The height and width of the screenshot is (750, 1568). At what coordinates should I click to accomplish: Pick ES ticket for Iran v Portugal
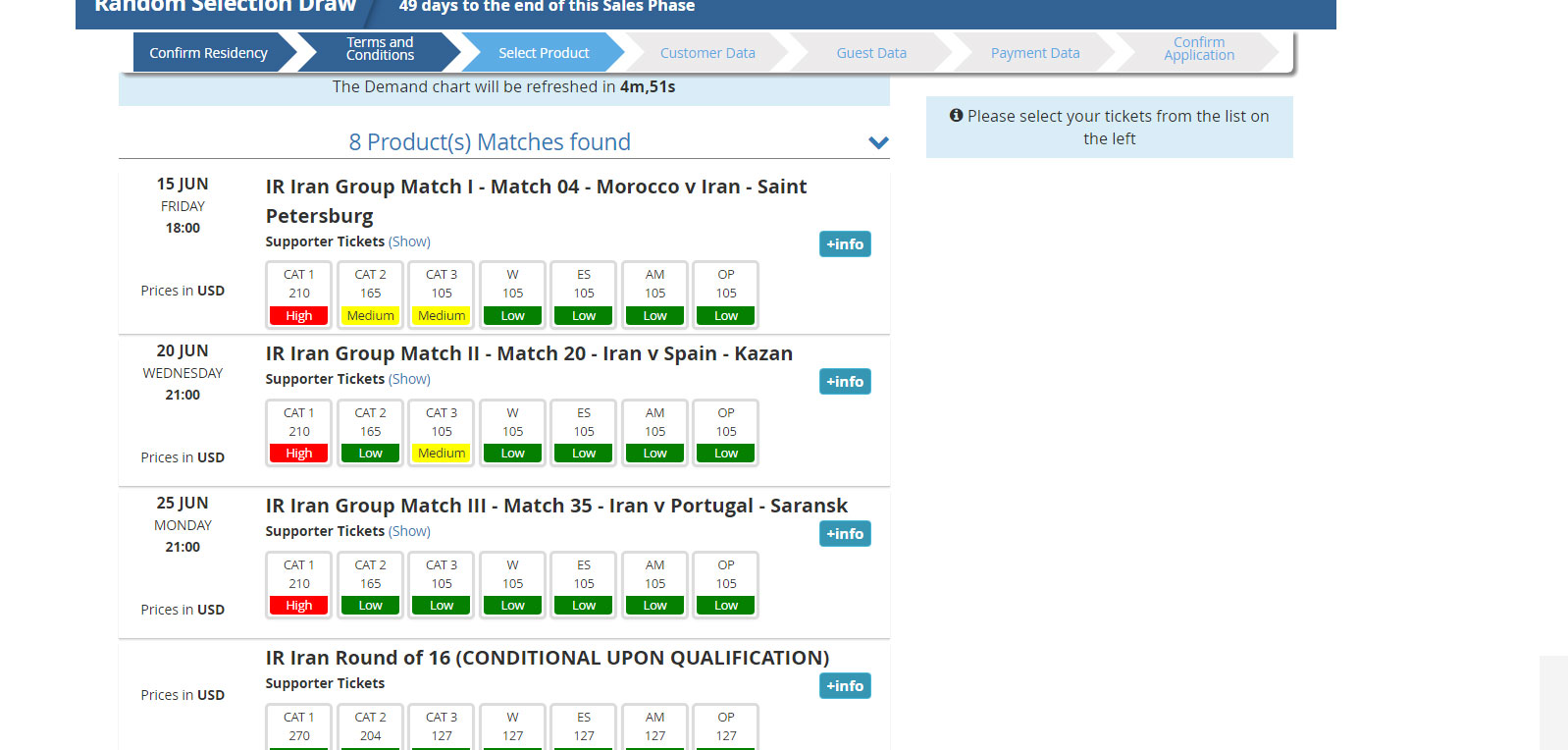pos(584,585)
